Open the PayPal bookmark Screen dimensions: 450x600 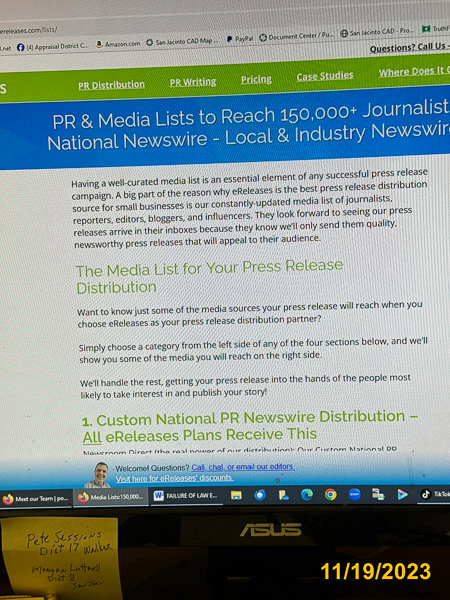coord(240,39)
